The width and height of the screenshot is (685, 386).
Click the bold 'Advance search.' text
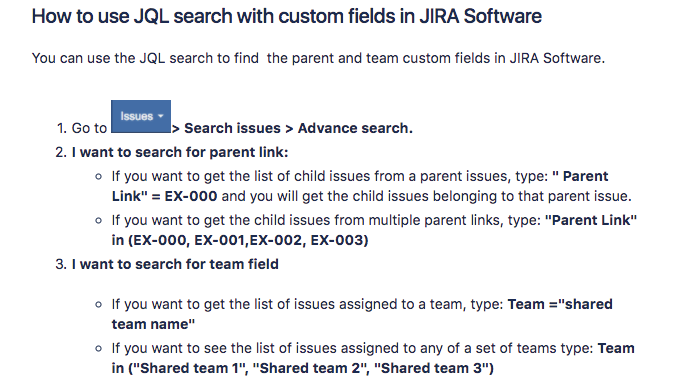click(x=355, y=128)
